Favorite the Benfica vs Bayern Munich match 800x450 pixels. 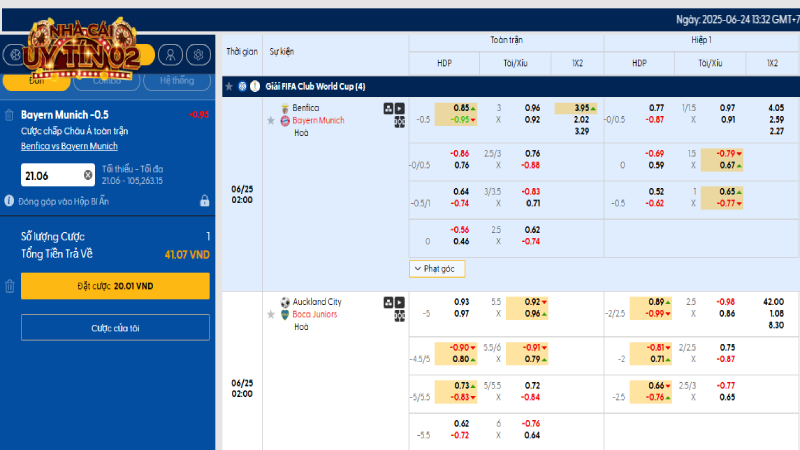pyautogui.click(x=271, y=120)
